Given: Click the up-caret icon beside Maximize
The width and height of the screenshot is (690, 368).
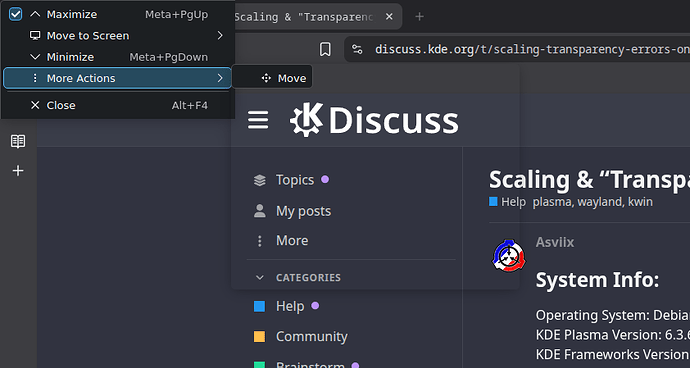Looking at the screenshot, I should click(35, 14).
